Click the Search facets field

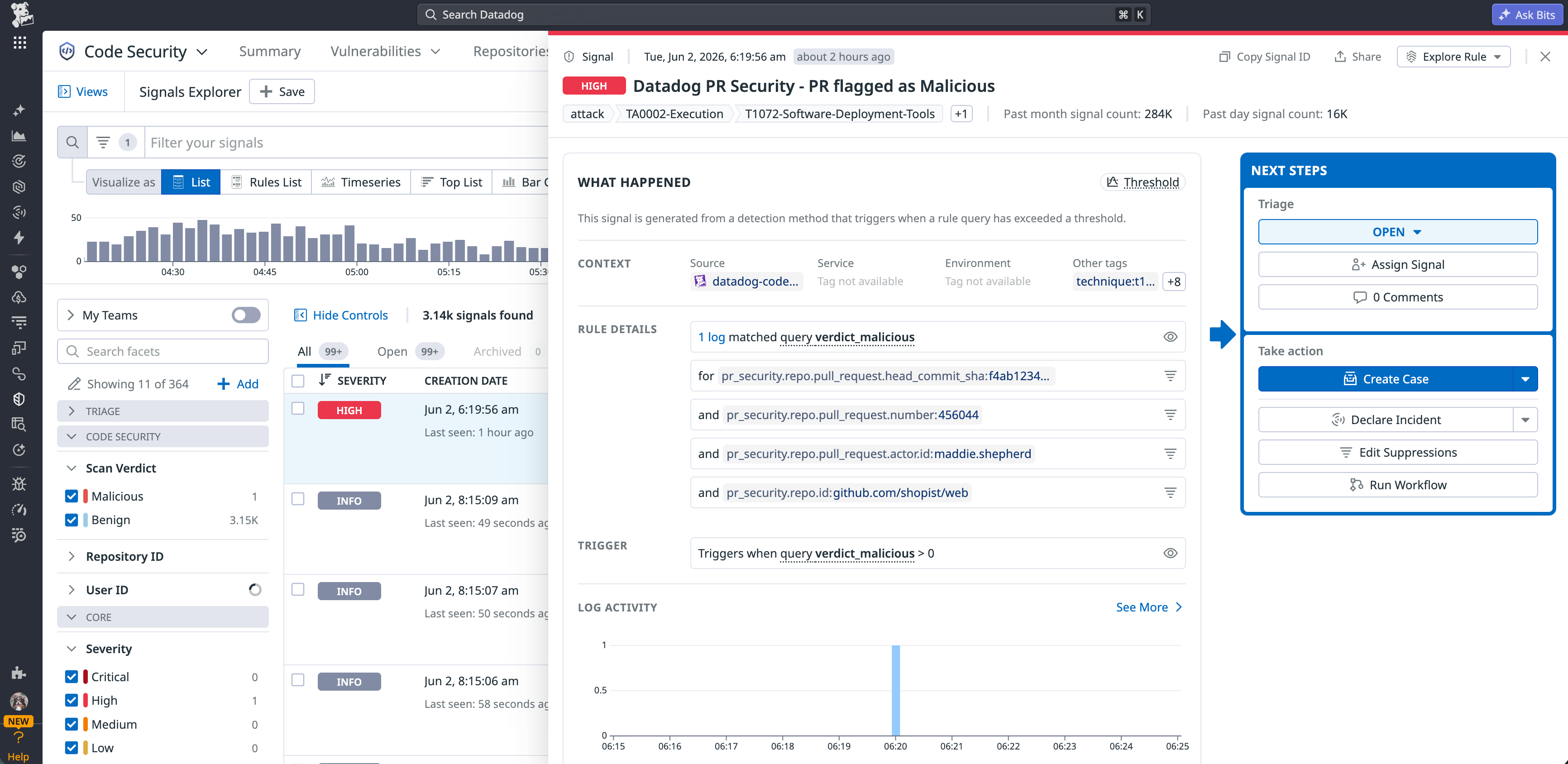pyautogui.click(x=163, y=351)
